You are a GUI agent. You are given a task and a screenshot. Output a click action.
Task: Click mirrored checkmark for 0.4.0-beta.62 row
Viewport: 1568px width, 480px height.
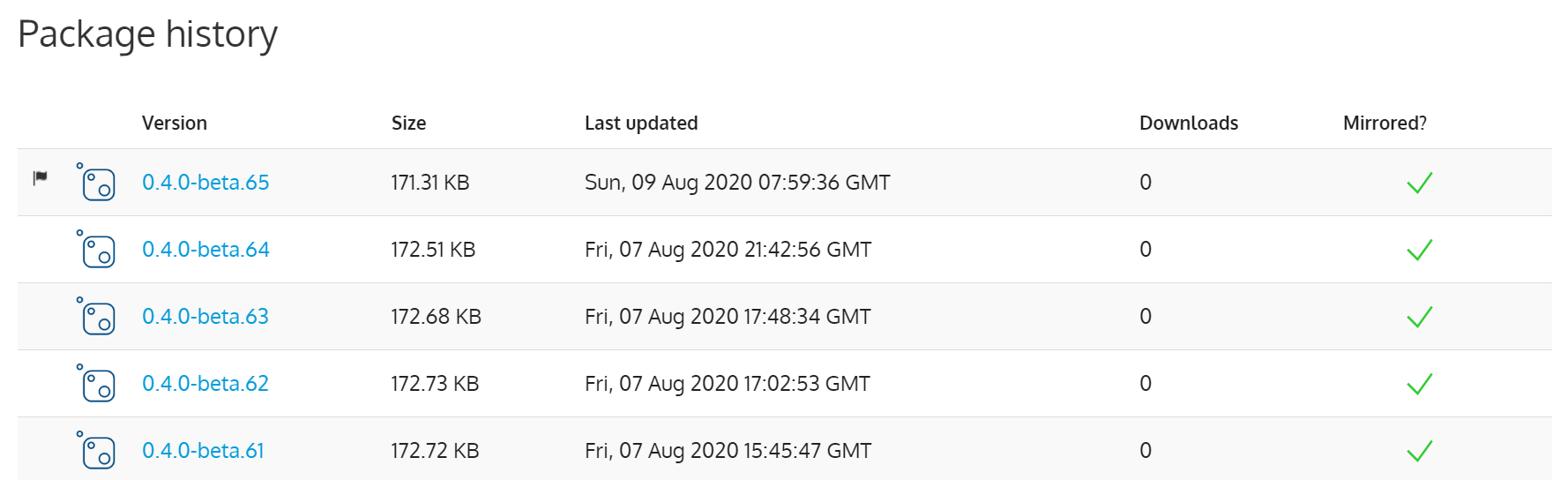tap(1420, 384)
